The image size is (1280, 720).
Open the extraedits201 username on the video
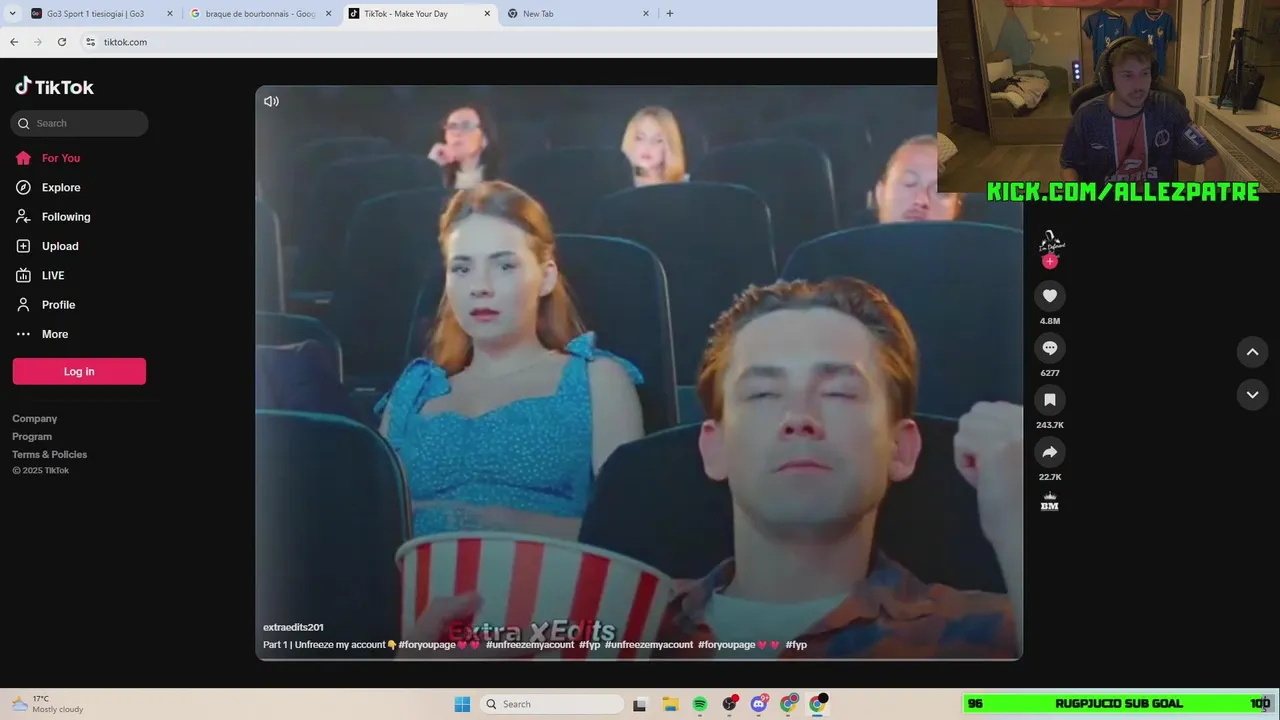(293, 627)
